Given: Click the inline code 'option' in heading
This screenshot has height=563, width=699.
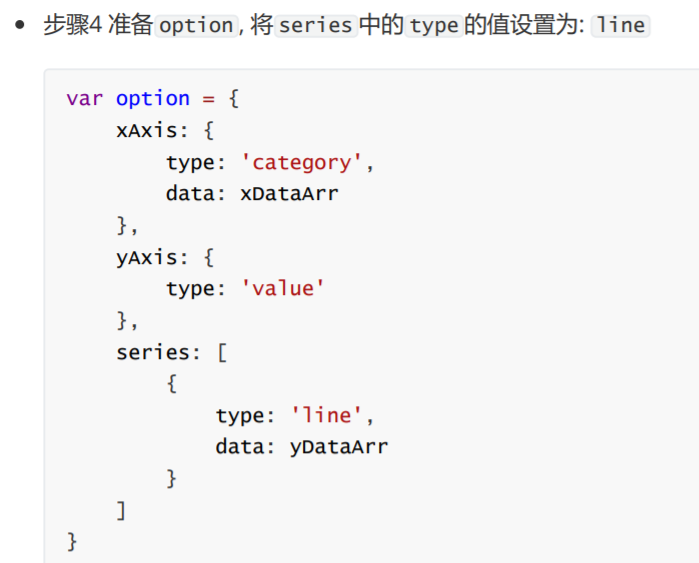Looking at the screenshot, I should point(196,25).
